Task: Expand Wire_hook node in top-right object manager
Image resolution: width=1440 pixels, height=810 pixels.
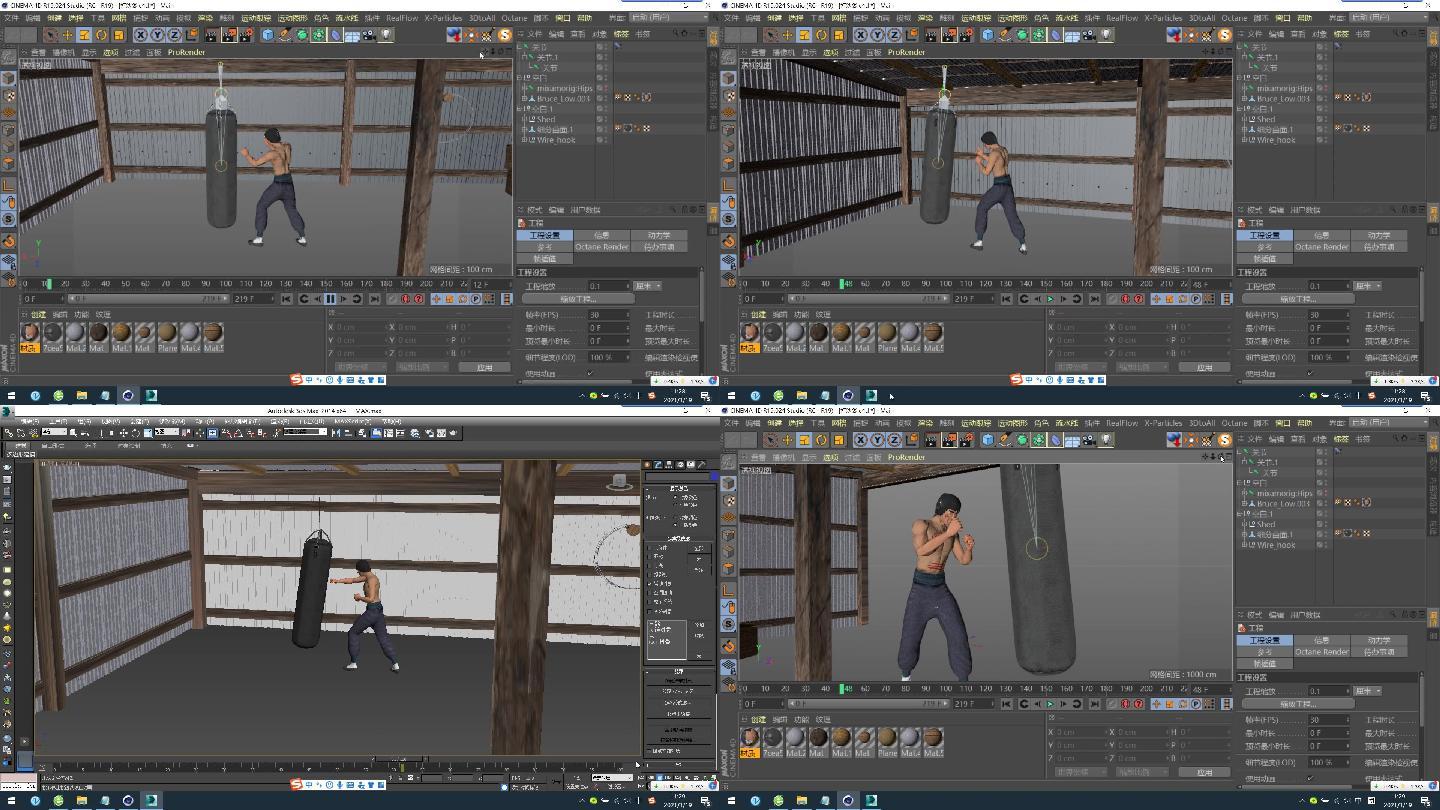Action: click(x=1244, y=140)
